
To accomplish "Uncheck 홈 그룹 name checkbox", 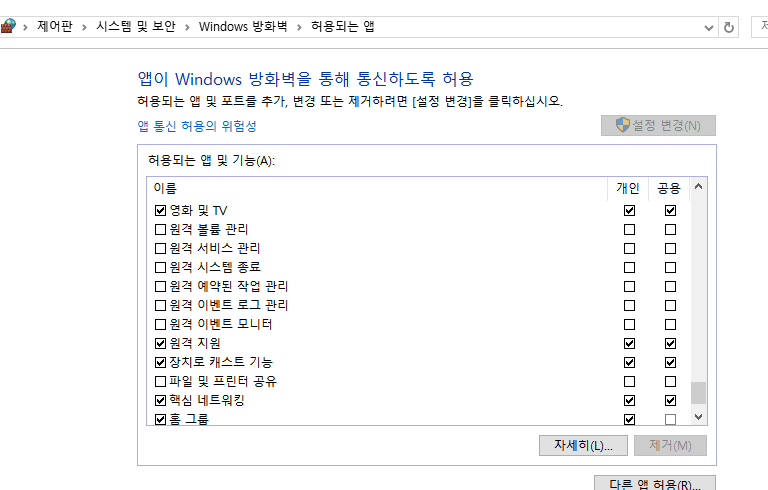I will click(x=160, y=419).
